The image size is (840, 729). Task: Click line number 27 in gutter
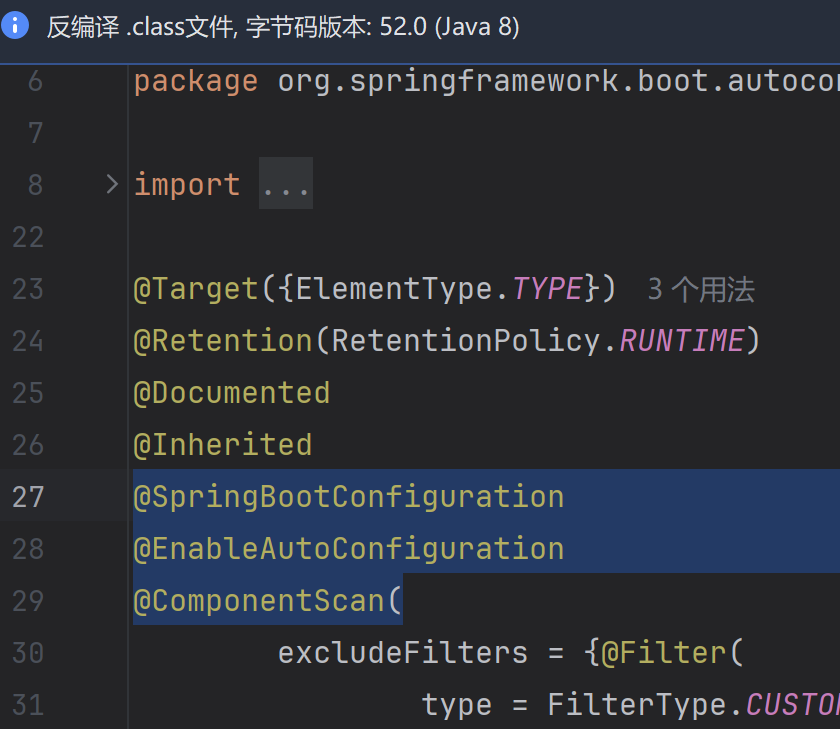coord(28,497)
